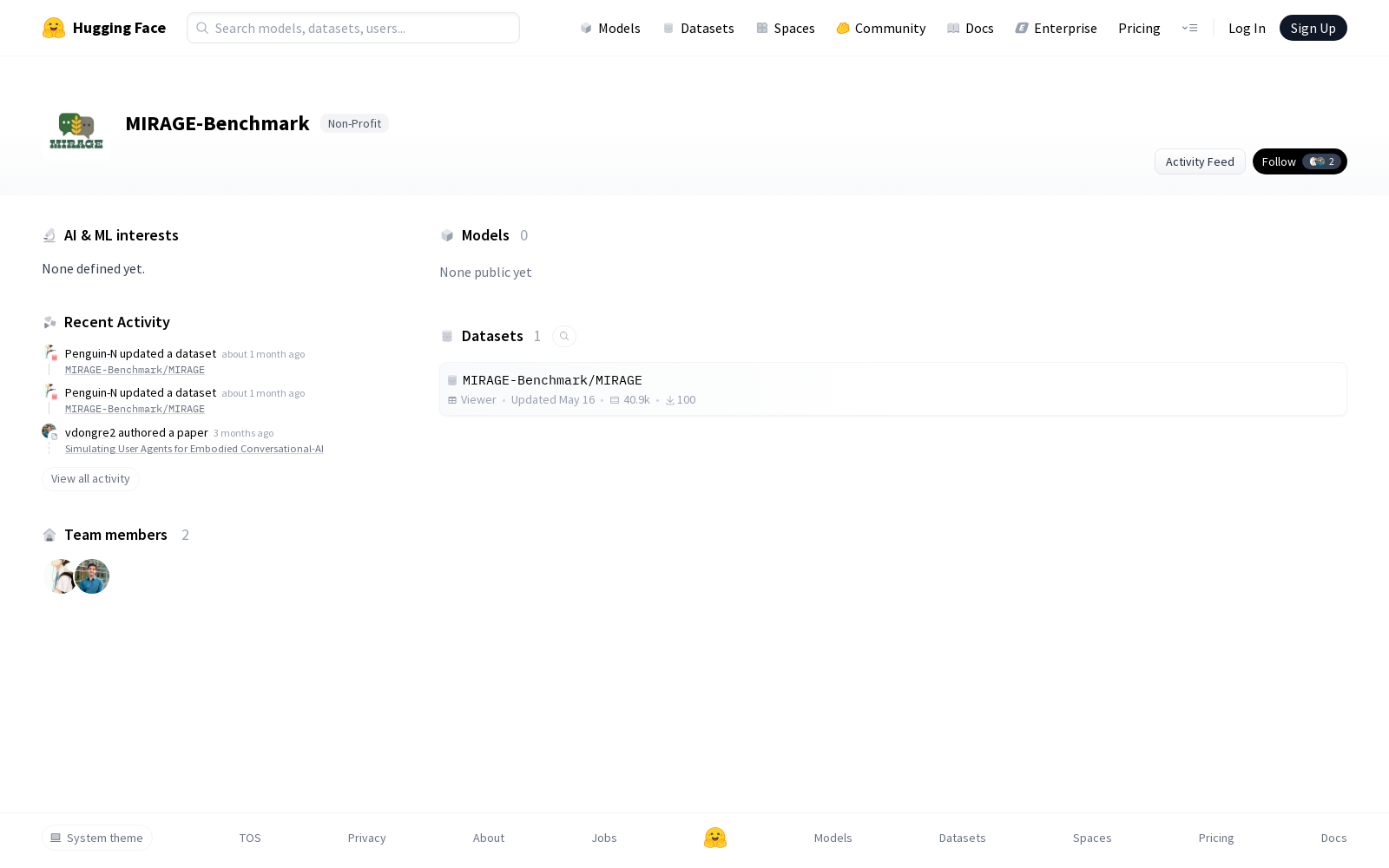Click the '3 months ago' timestamp
This screenshot has height=868, width=1389.
[x=244, y=433]
